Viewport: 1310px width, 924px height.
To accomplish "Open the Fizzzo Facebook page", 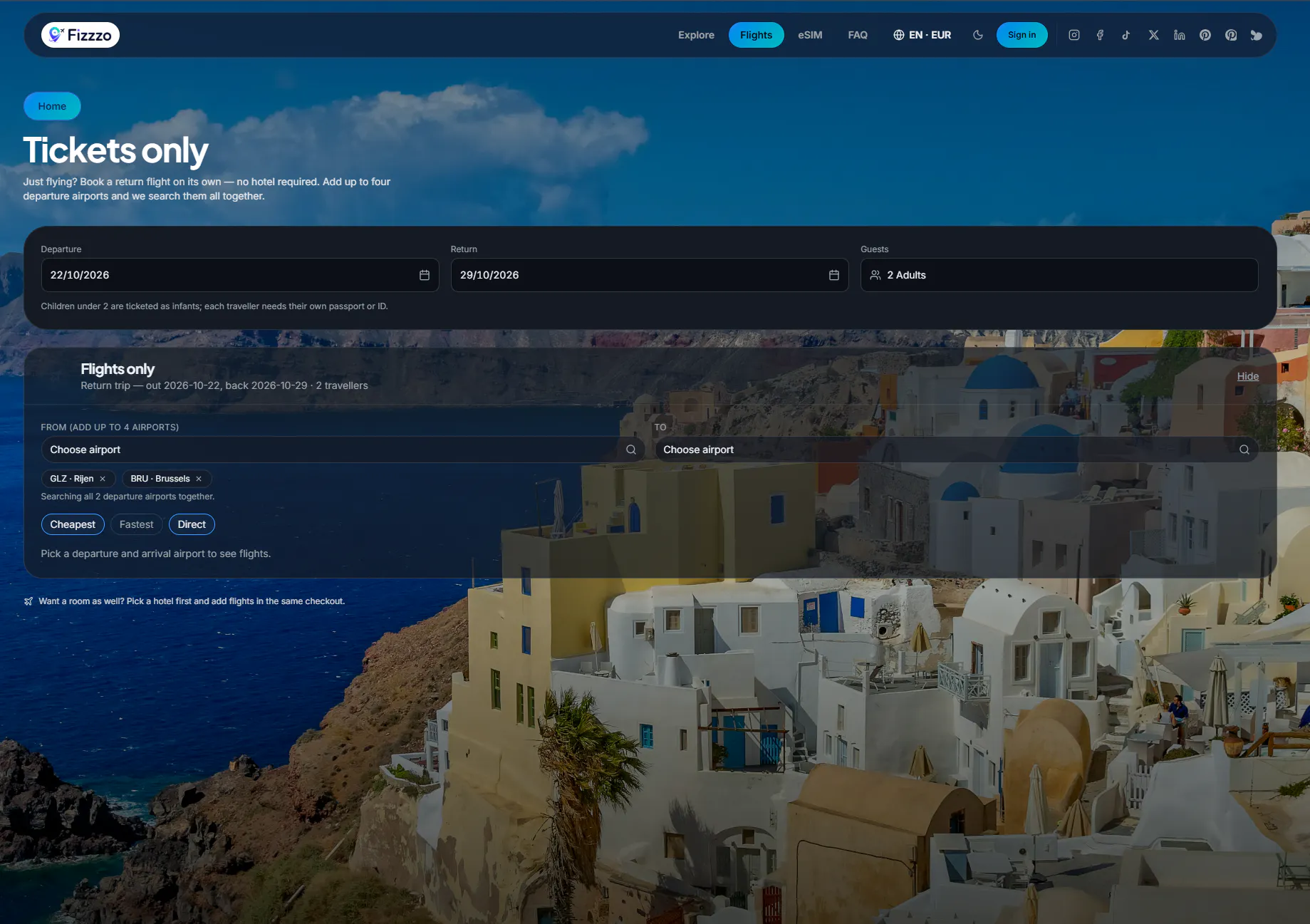I will 1100,35.
